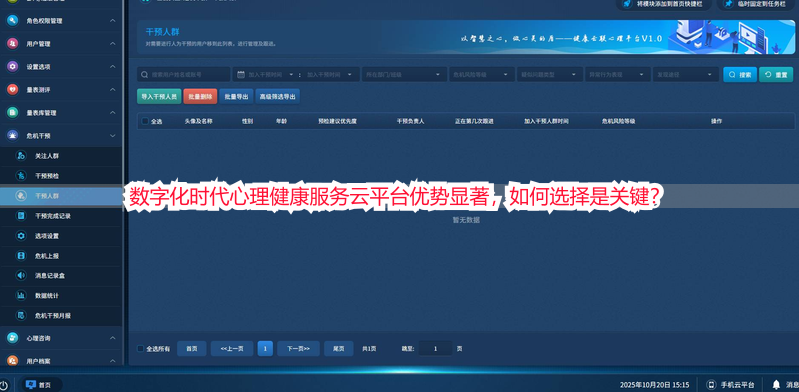Click the bell notification icon
The height and width of the screenshot is (392, 799).
coord(776,385)
